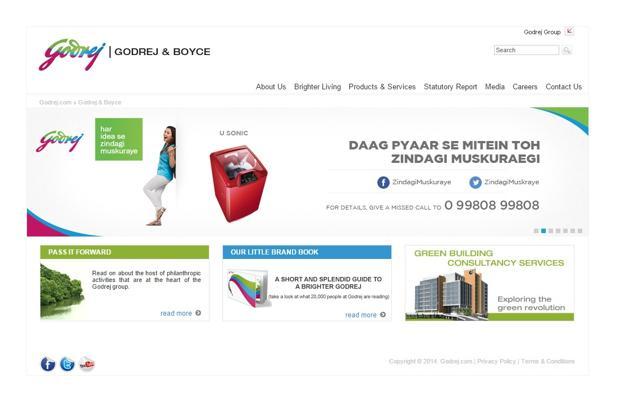Click the phone number 0 99808 99808
Viewport: 621px width, 414px height.
click(x=492, y=205)
